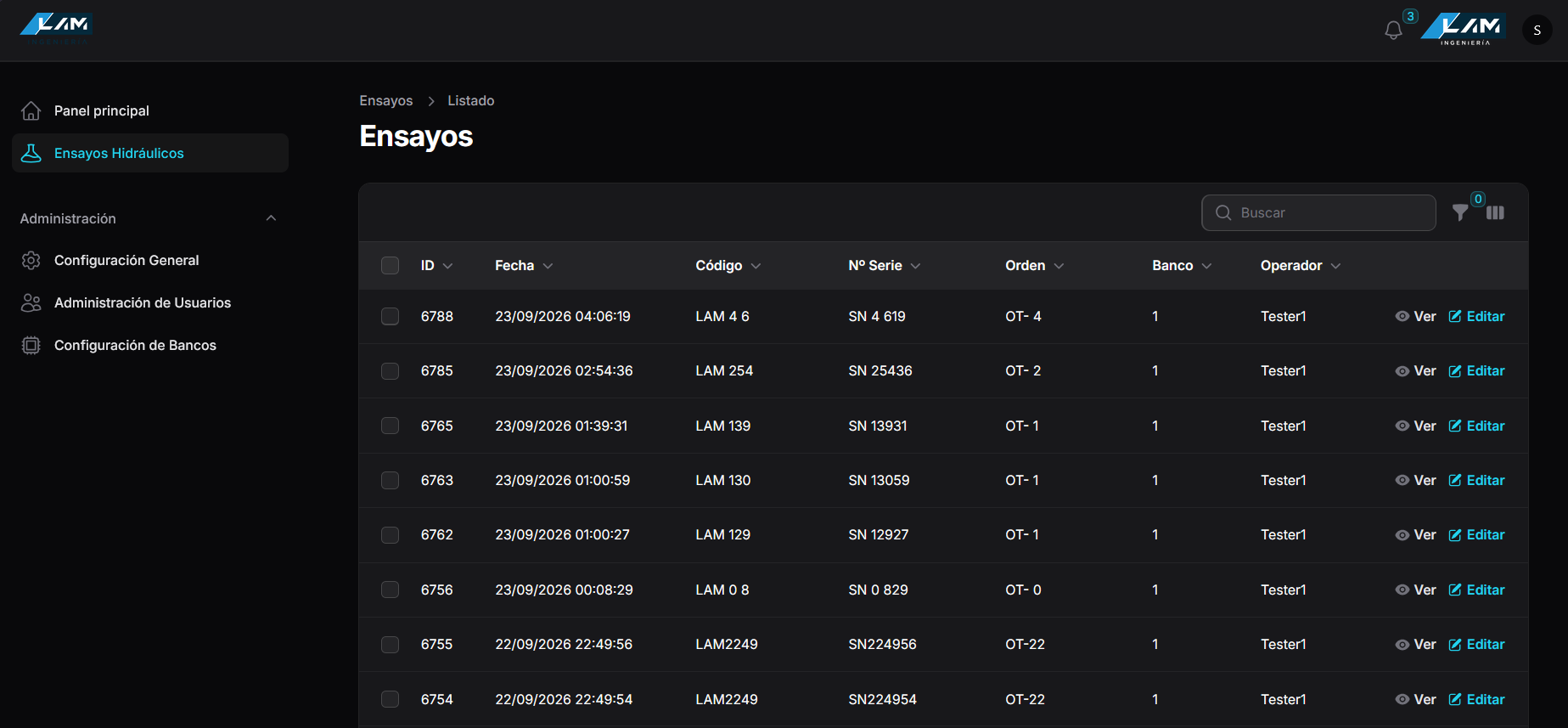Screen dimensions: 1568x728
Task: Go to Panel principal in the sidebar
Action: pos(150,110)
